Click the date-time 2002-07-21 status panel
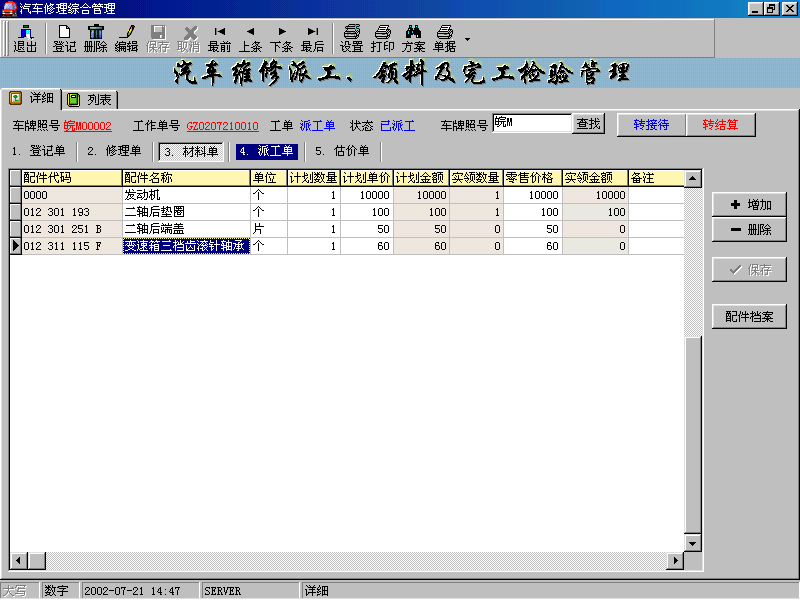Image resolution: width=800 pixels, height=600 pixels. 139,591
